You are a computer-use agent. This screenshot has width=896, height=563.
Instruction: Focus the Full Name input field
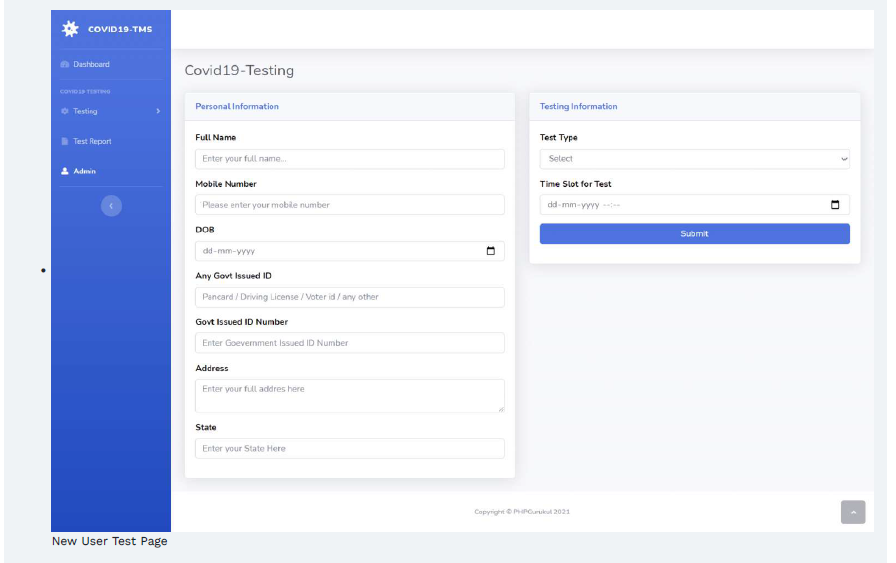click(350, 159)
